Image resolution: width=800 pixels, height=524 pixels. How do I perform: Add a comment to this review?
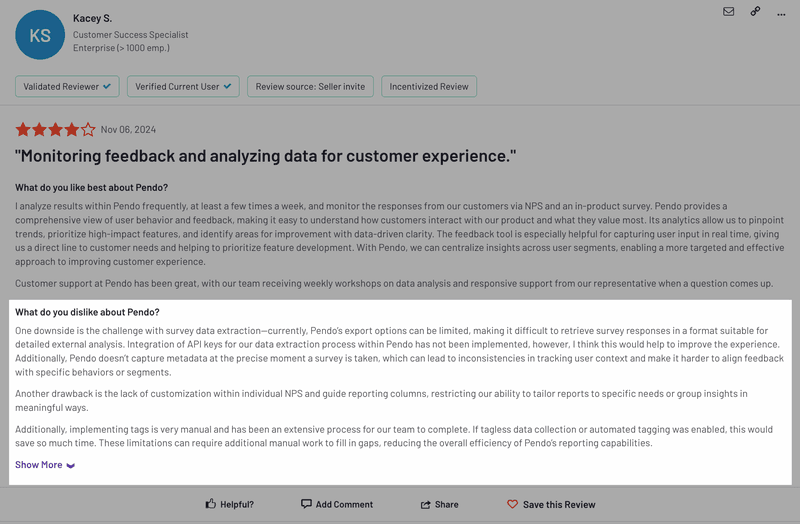(x=337, y=504)
